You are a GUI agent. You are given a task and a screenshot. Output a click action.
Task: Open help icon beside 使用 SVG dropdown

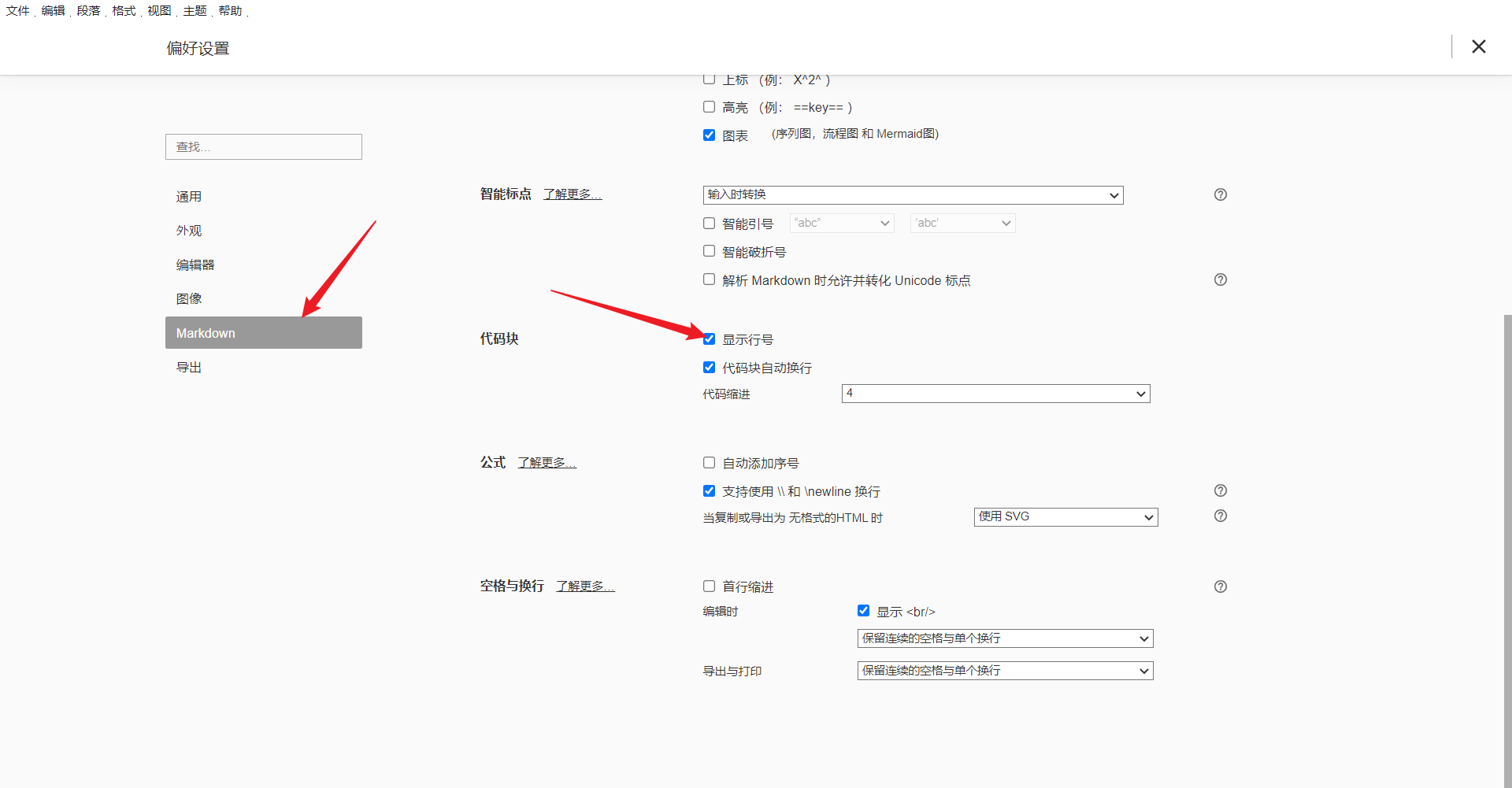(x=1220, y=516)
